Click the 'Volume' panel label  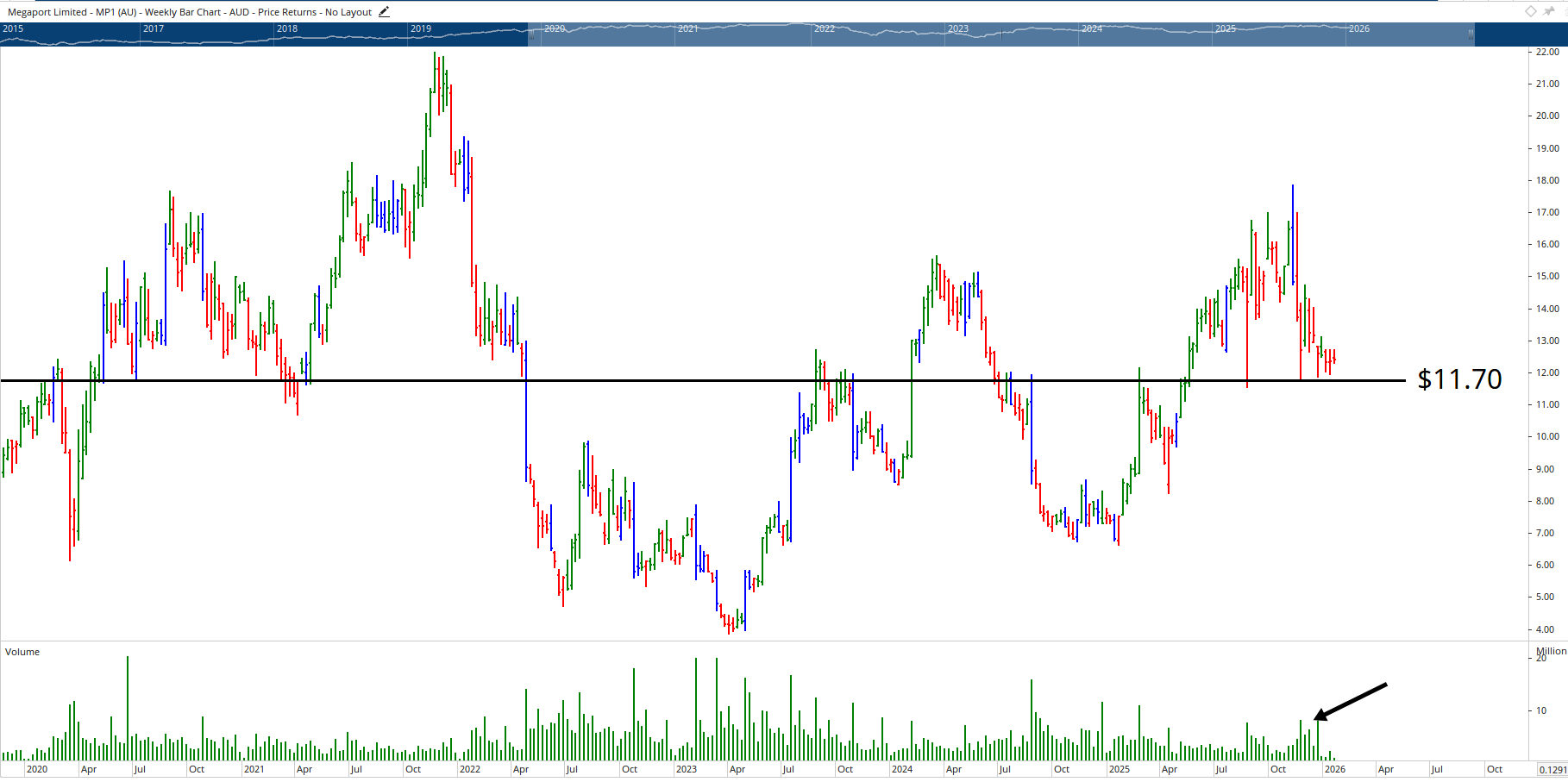pos(22,652)
